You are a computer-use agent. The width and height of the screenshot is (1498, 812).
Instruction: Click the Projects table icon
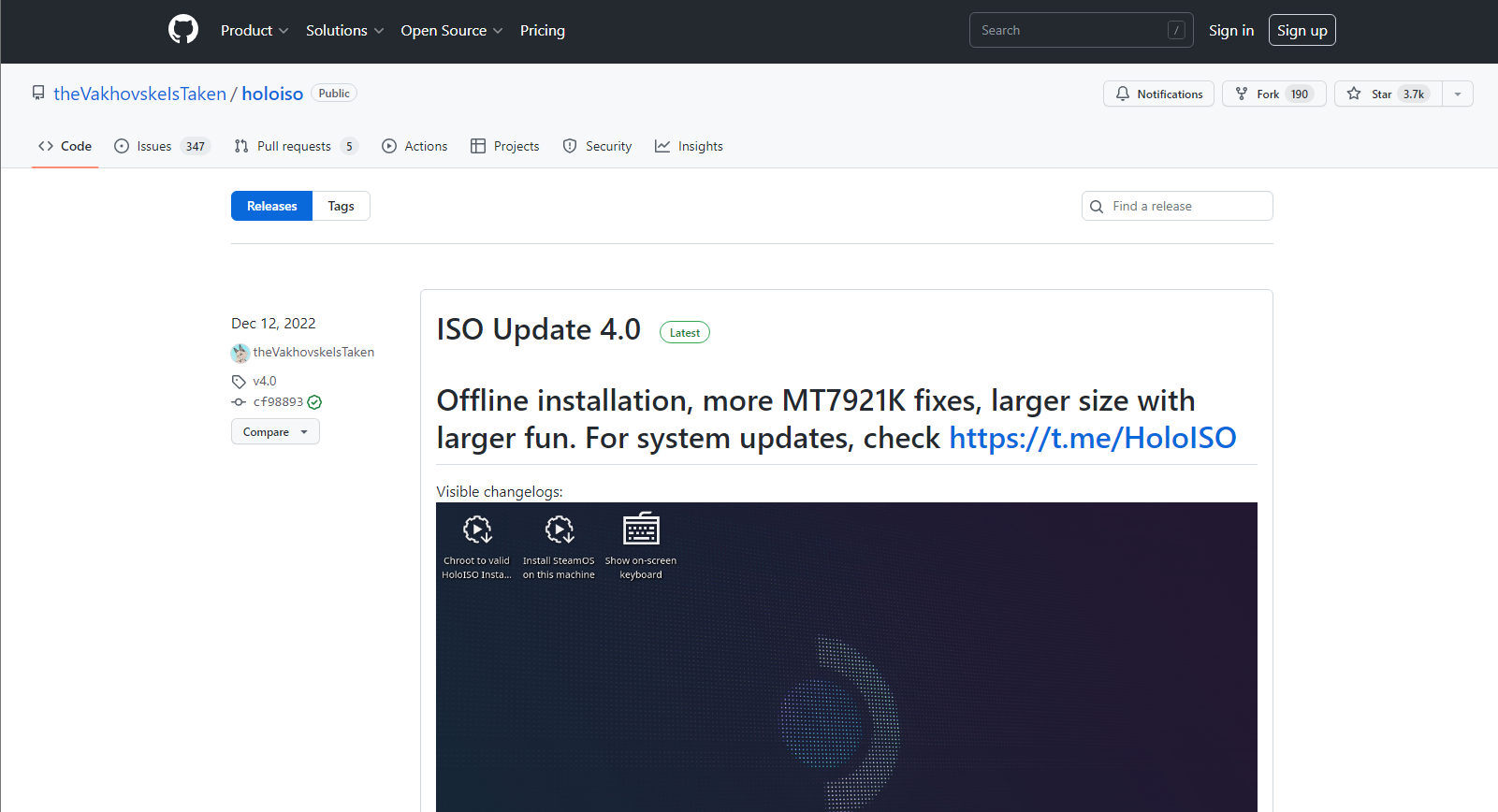point(478,146)
